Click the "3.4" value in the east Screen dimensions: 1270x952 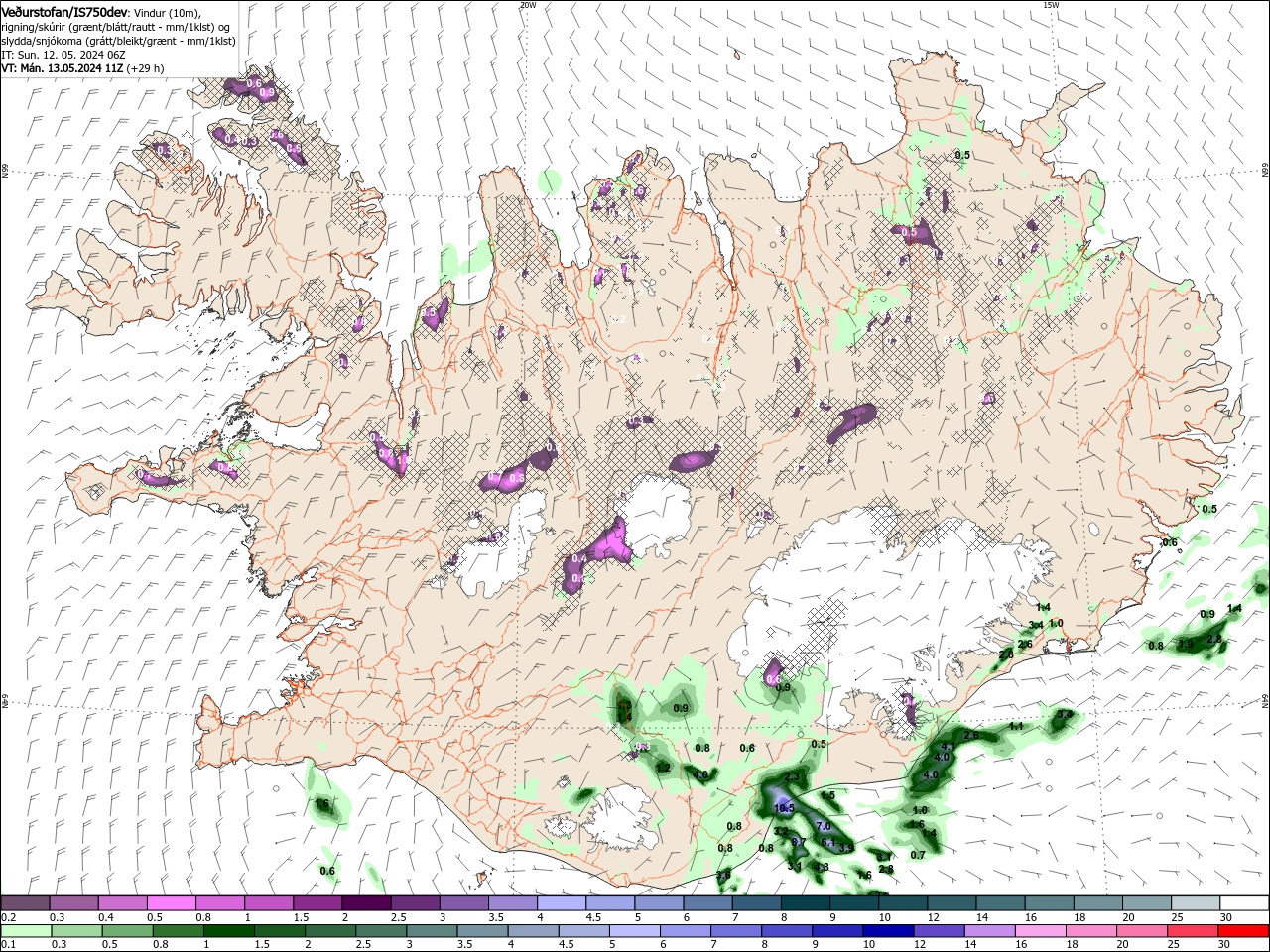tap(1036, 625)
